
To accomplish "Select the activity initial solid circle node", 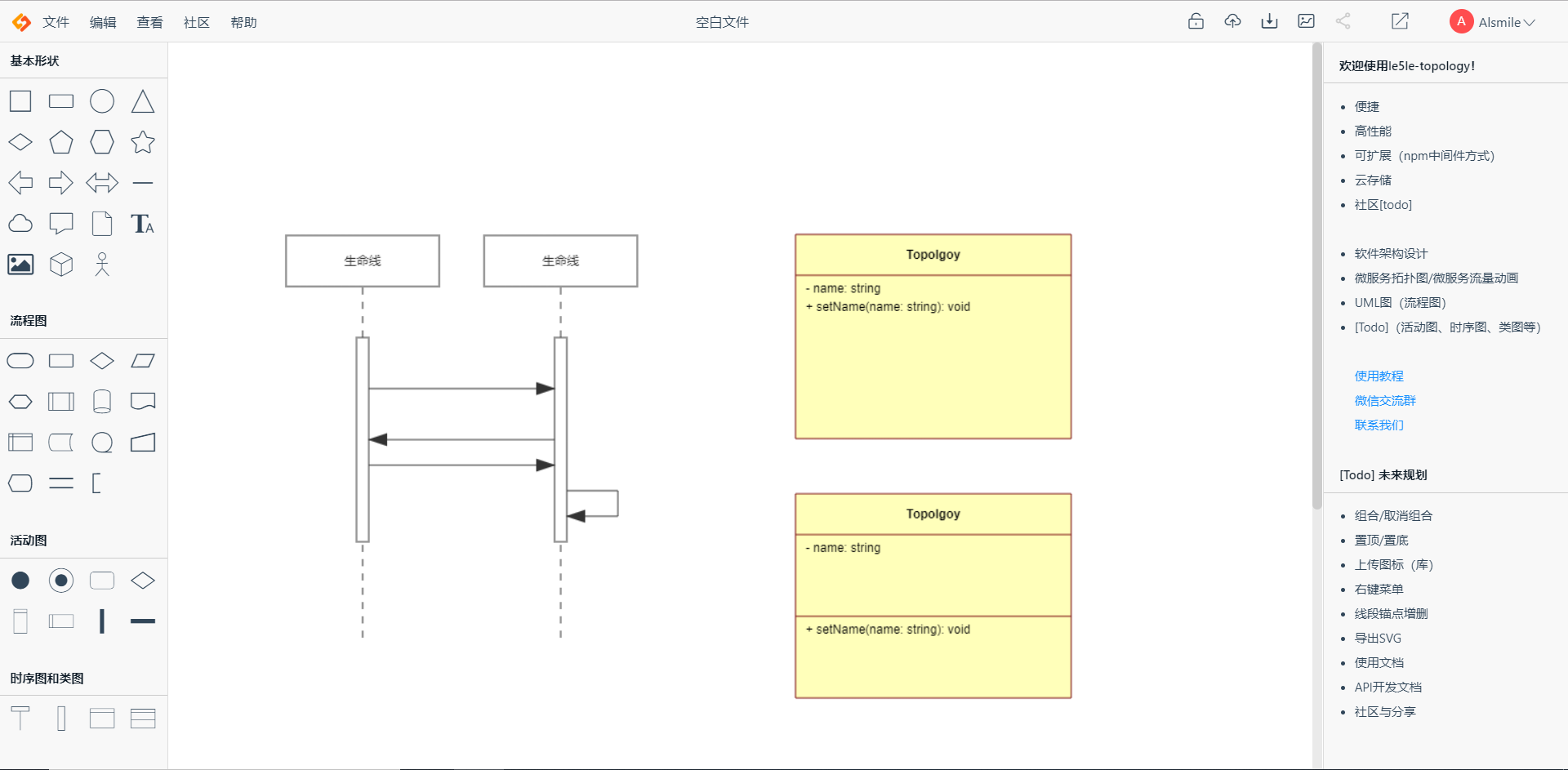I will (20, 581).
